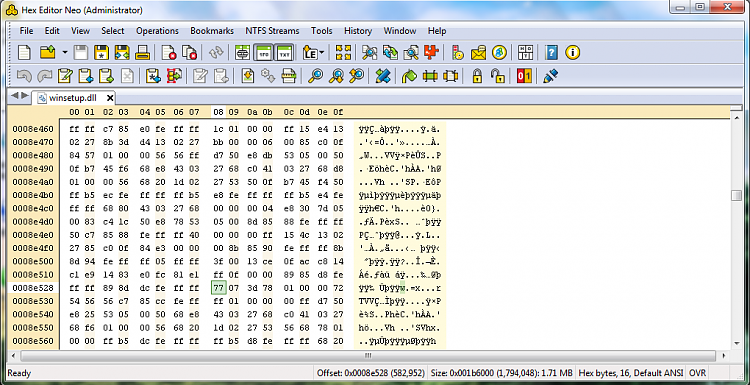Click the single blue magnifier find icon

pos(315,76)
